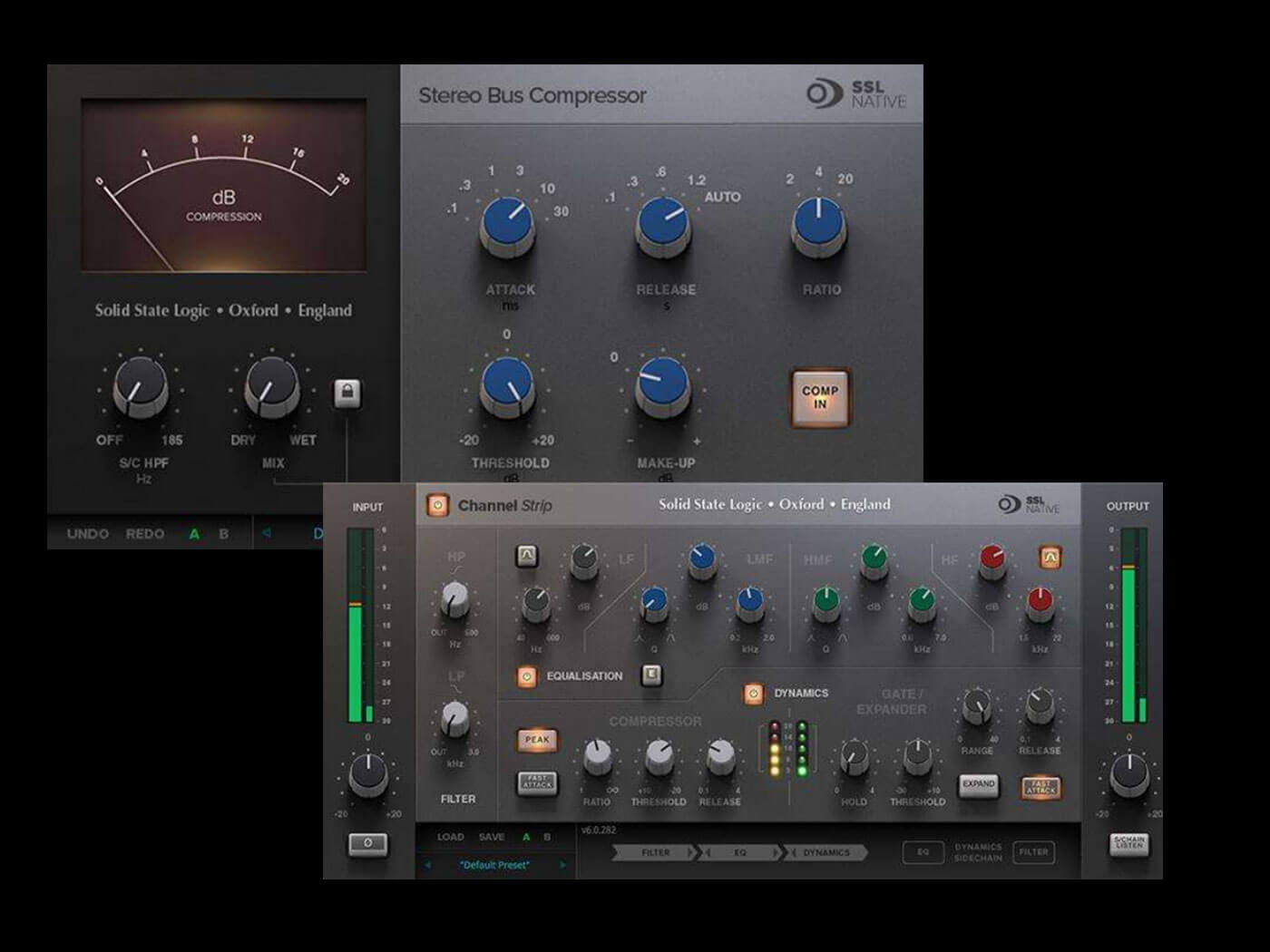Click the Input trim knob
The height and width of the screenshot is (952, 1270).
[367, 776]
